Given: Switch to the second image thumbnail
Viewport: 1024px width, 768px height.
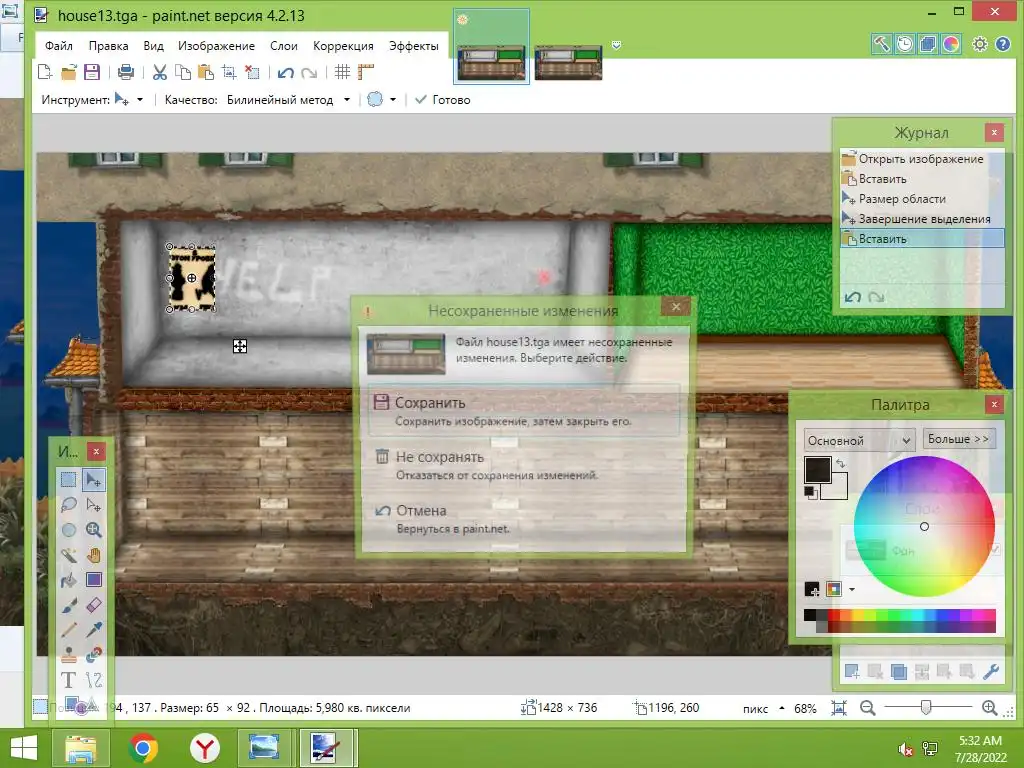Looking at the screenshot, I should [x=568, y=63].
